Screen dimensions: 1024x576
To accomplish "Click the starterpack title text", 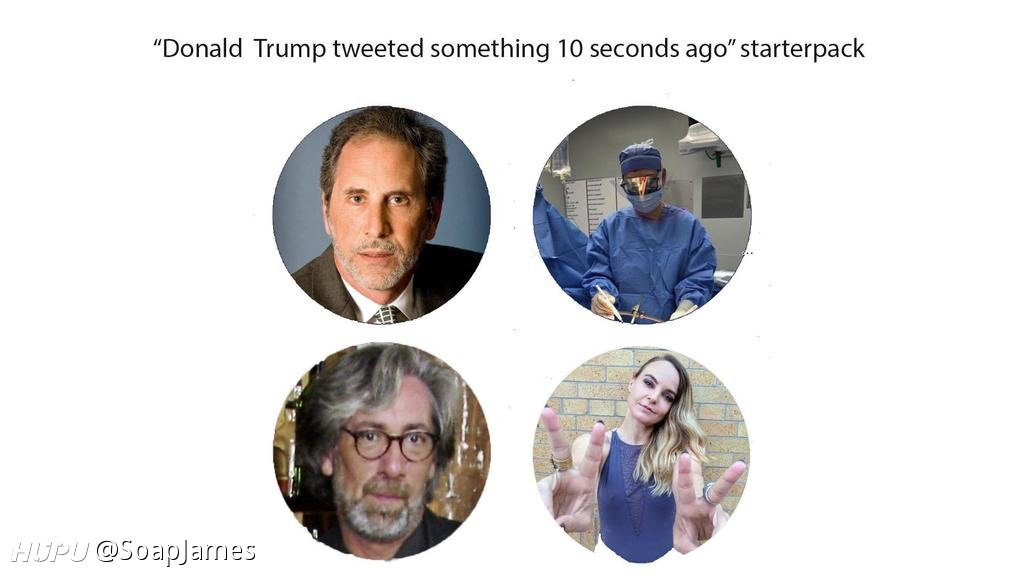I will [509, 49].
